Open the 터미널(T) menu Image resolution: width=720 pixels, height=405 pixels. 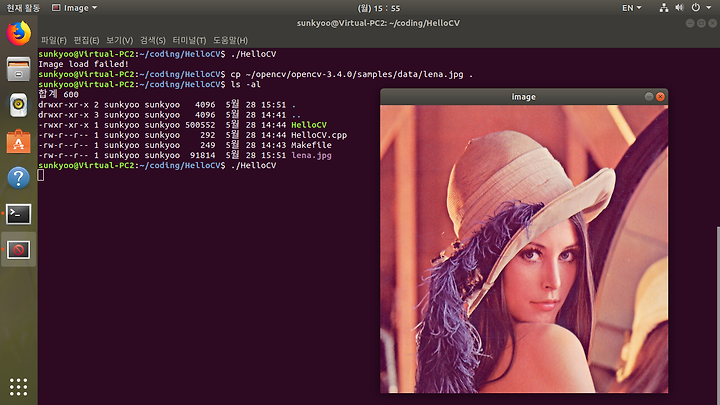coord(189,40)
